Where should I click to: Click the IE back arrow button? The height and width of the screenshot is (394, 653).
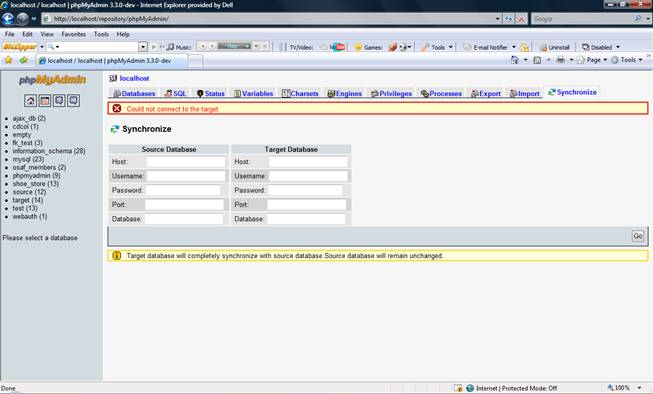(x=8, y=19)
